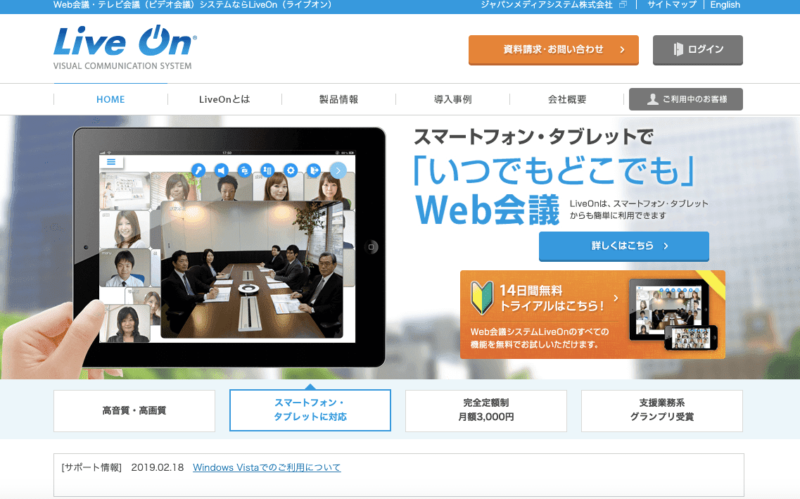This screenshot has height=499, width=800.
Task: Click the [サポート情報] label
Action: pos(91,467)
